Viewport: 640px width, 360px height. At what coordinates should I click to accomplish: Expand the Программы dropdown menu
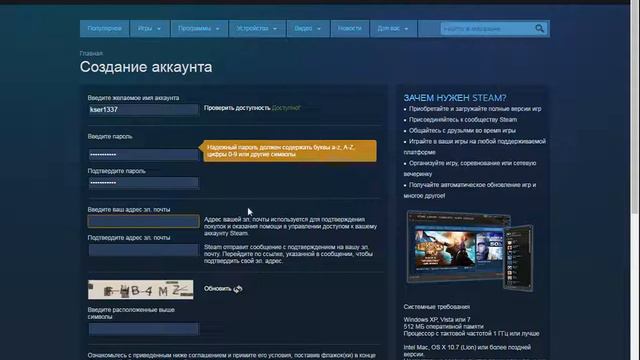pos(199,29)
